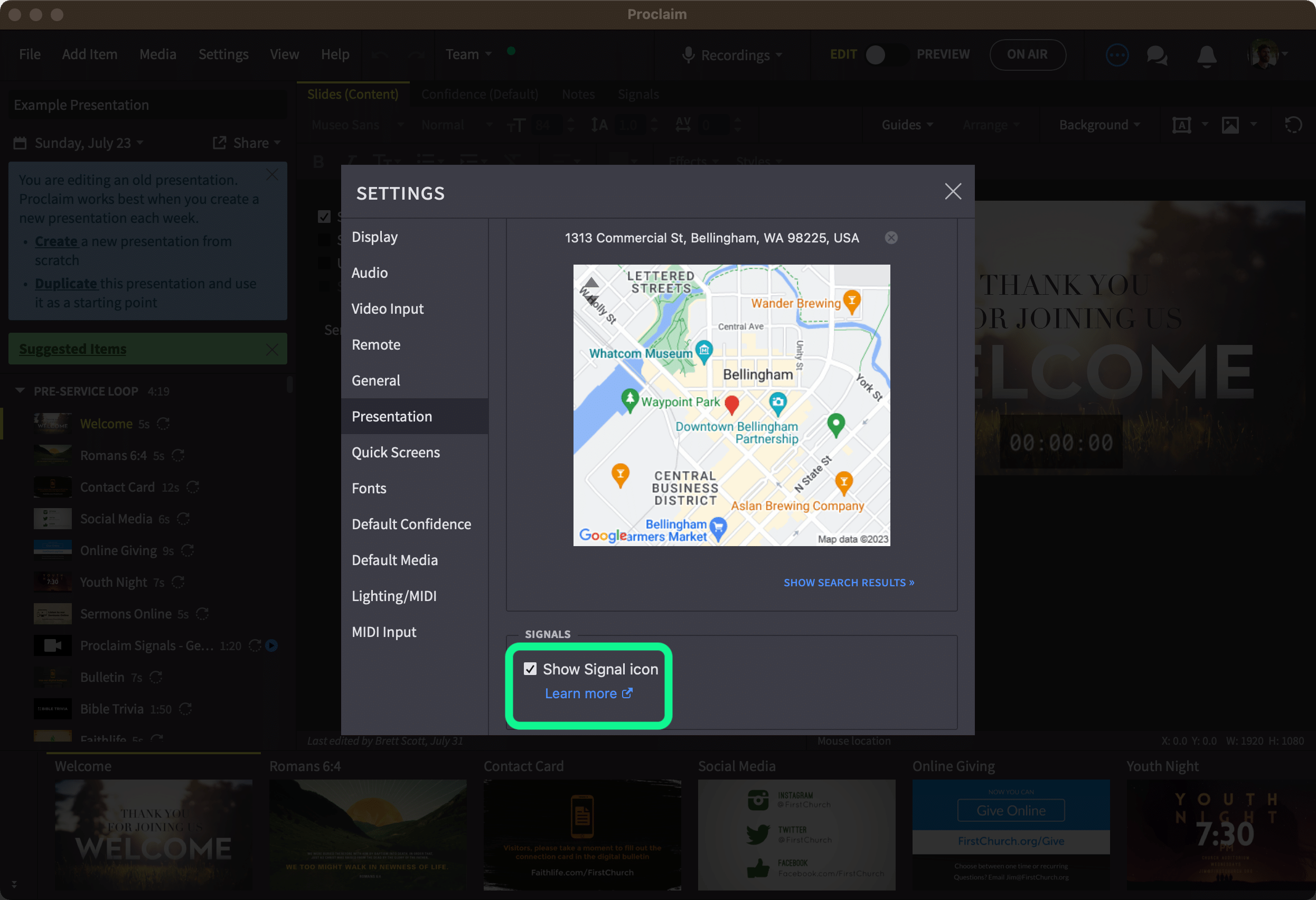Open the Remote settings category
Screen dimensions: 1316x900
415,344
